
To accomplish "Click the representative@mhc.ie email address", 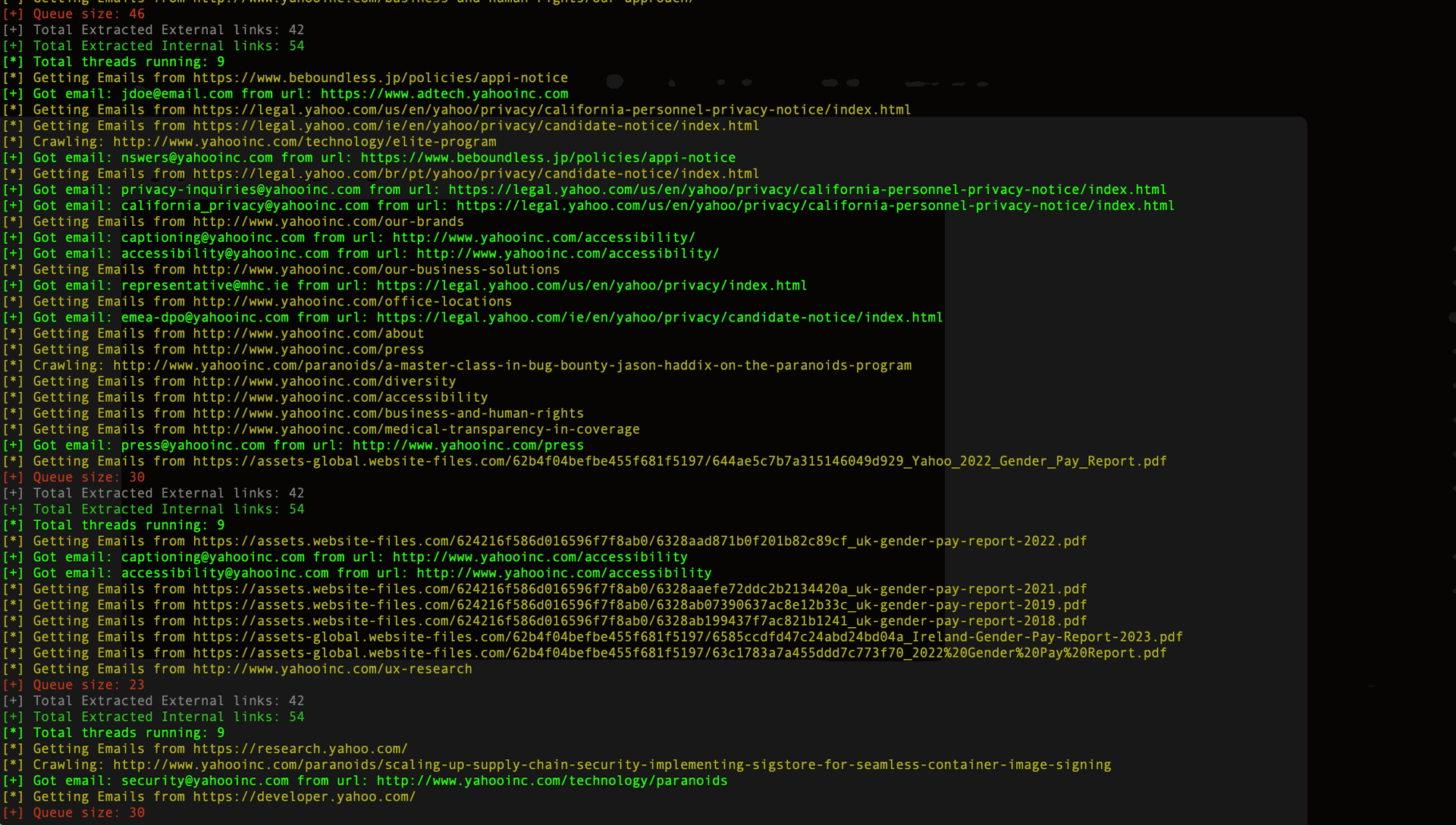I will 205,286.
